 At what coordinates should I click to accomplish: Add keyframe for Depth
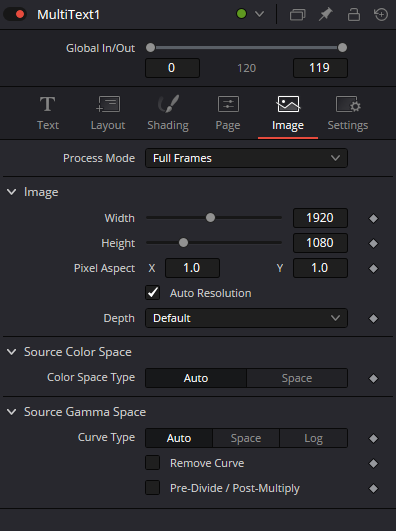point(373,319)
